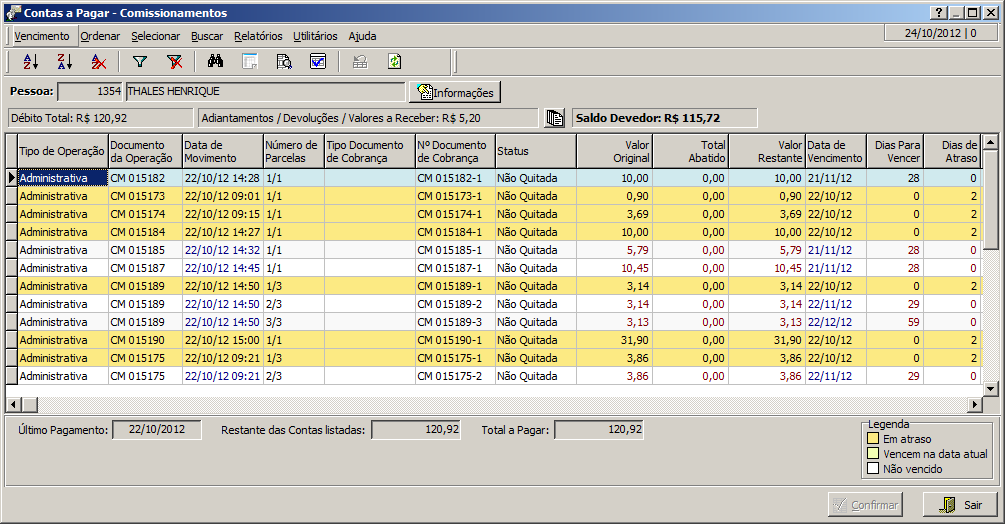Open the Relatórios menu
The image size is (1005, 524).
258,36
